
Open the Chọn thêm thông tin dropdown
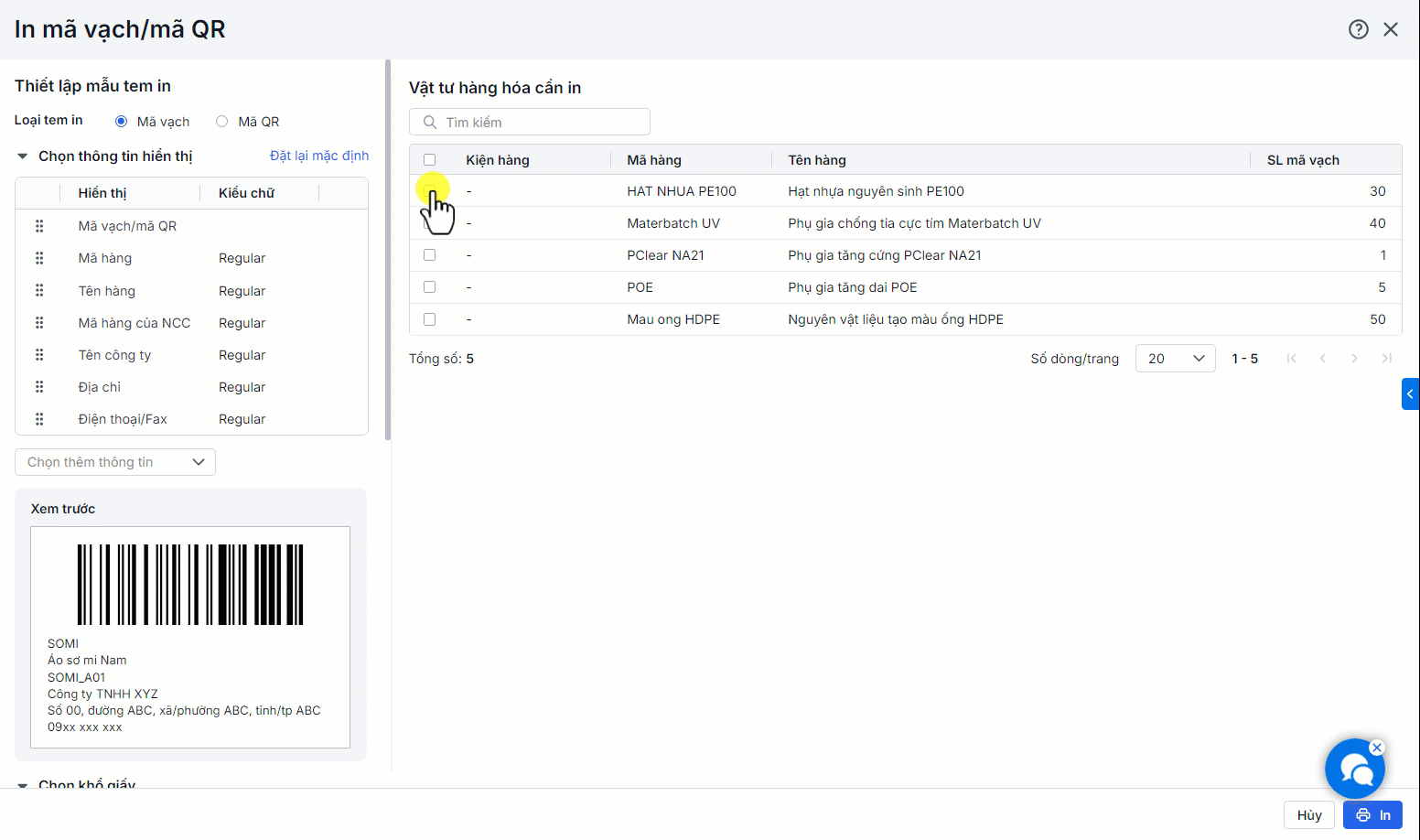[x=115, y=462]
